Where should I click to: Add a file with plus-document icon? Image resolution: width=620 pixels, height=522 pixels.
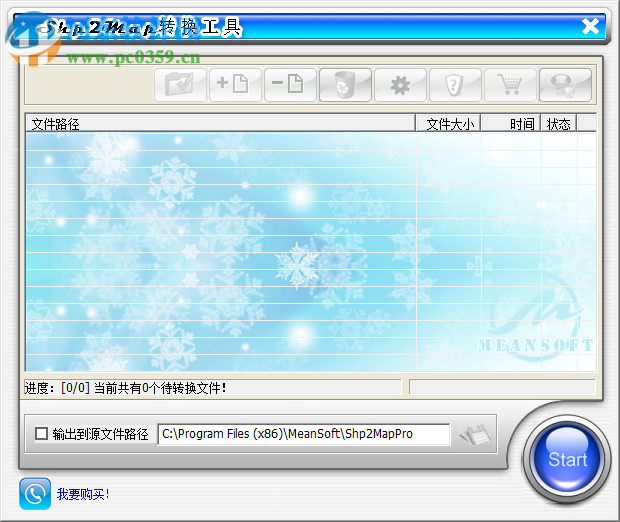click(x=235, y=85)
